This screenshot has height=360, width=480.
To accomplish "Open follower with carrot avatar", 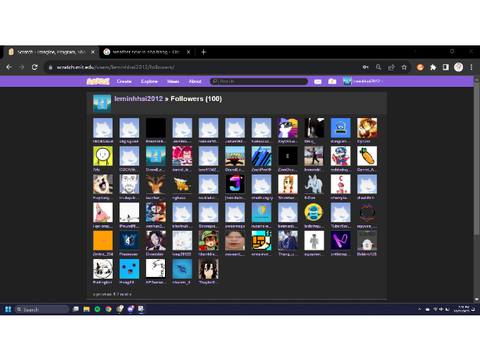I will [x=367, y=156].
